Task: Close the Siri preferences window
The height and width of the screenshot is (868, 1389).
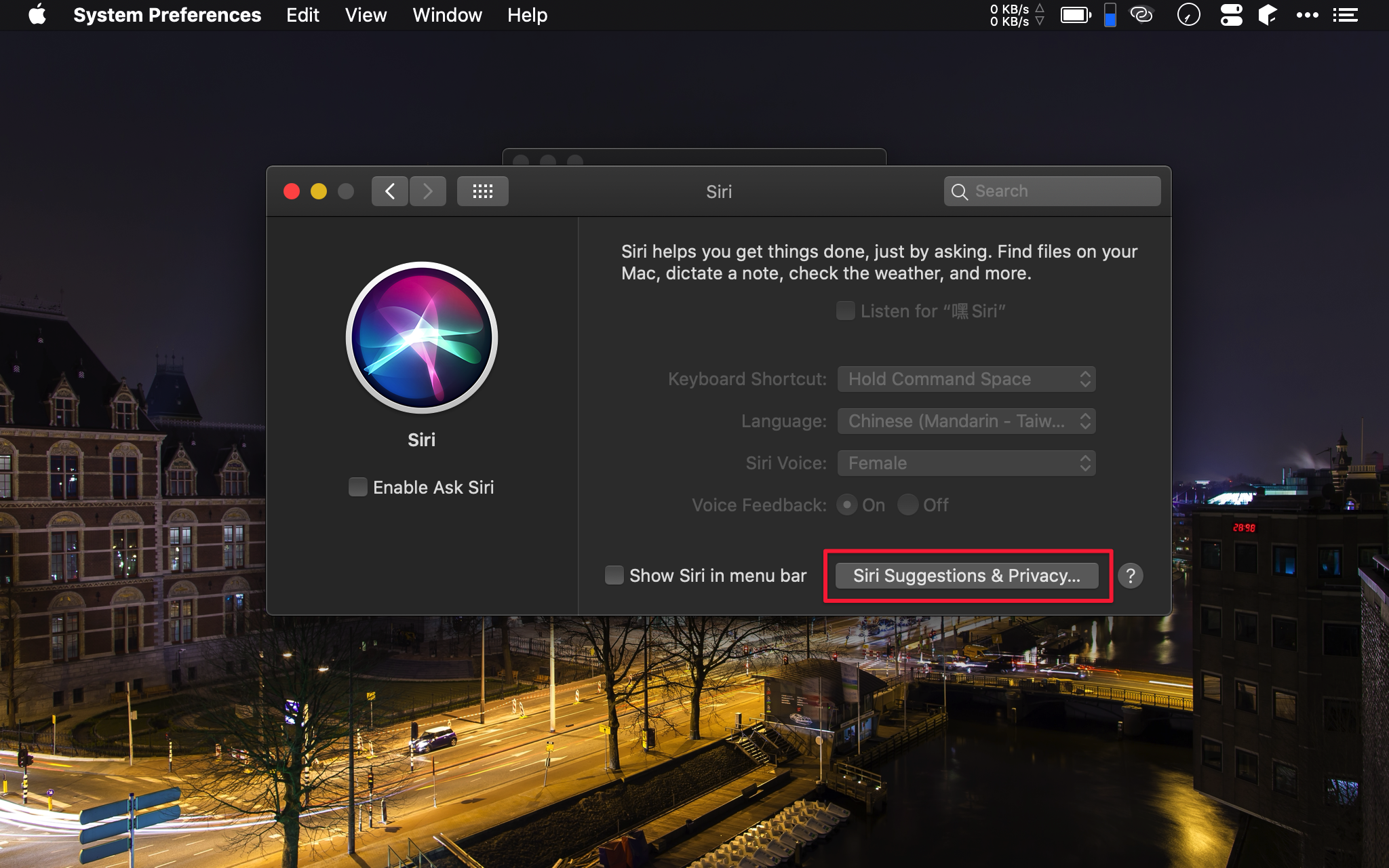Action: [292, 191]
